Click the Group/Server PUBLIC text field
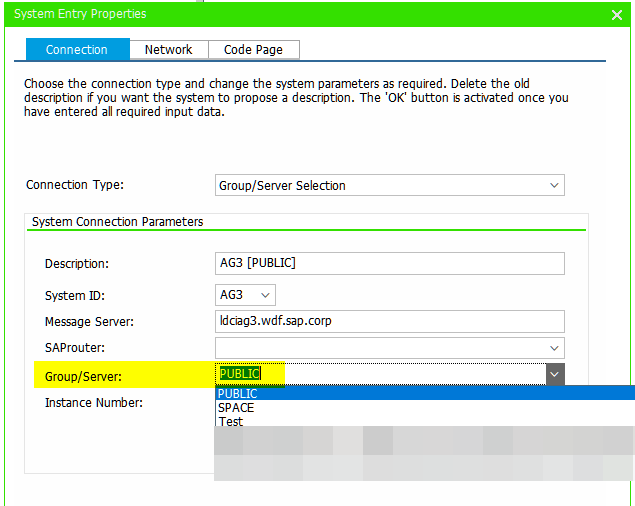 [x=380, y=374]
